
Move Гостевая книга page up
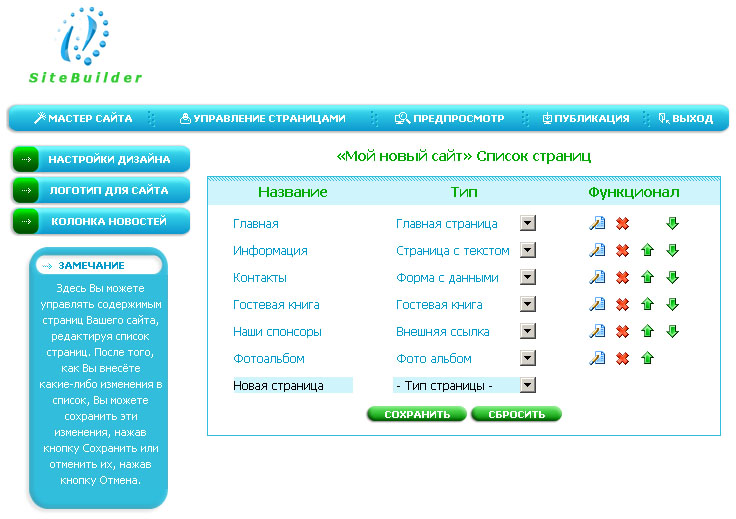pyautogui.click(x=647, y=304)
